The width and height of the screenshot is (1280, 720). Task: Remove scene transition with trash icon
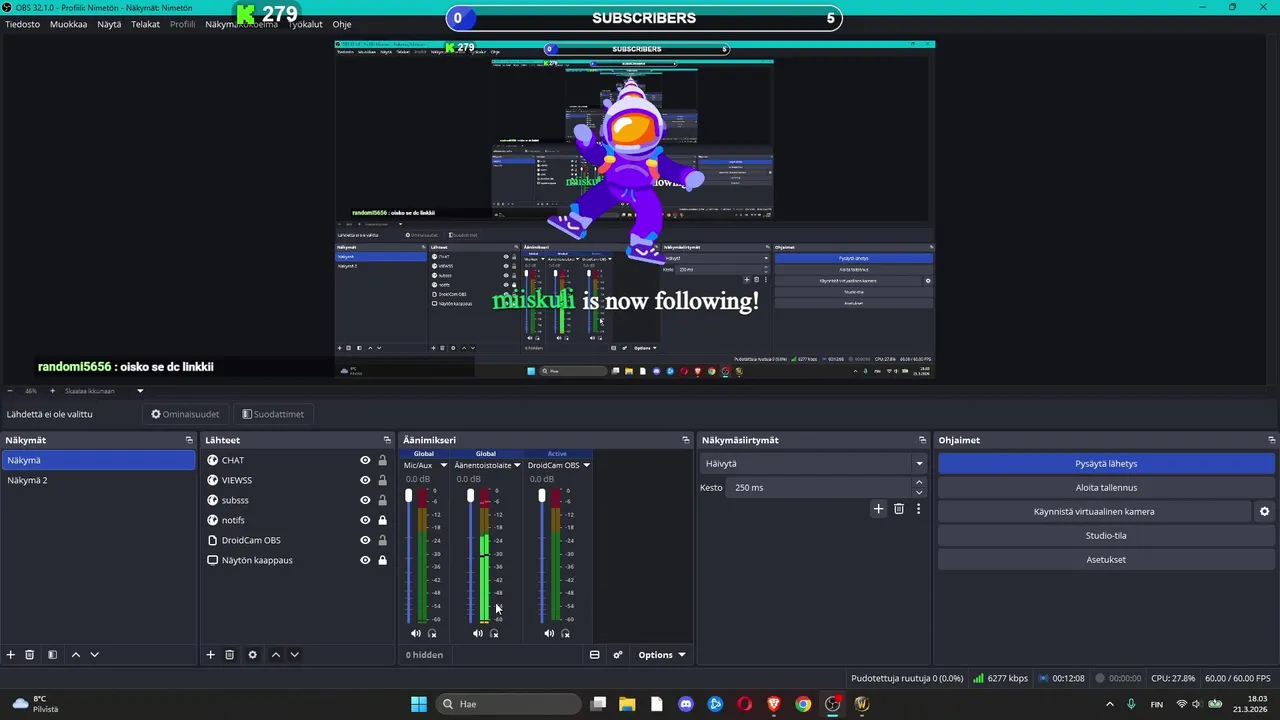click(x=898, y=509)
